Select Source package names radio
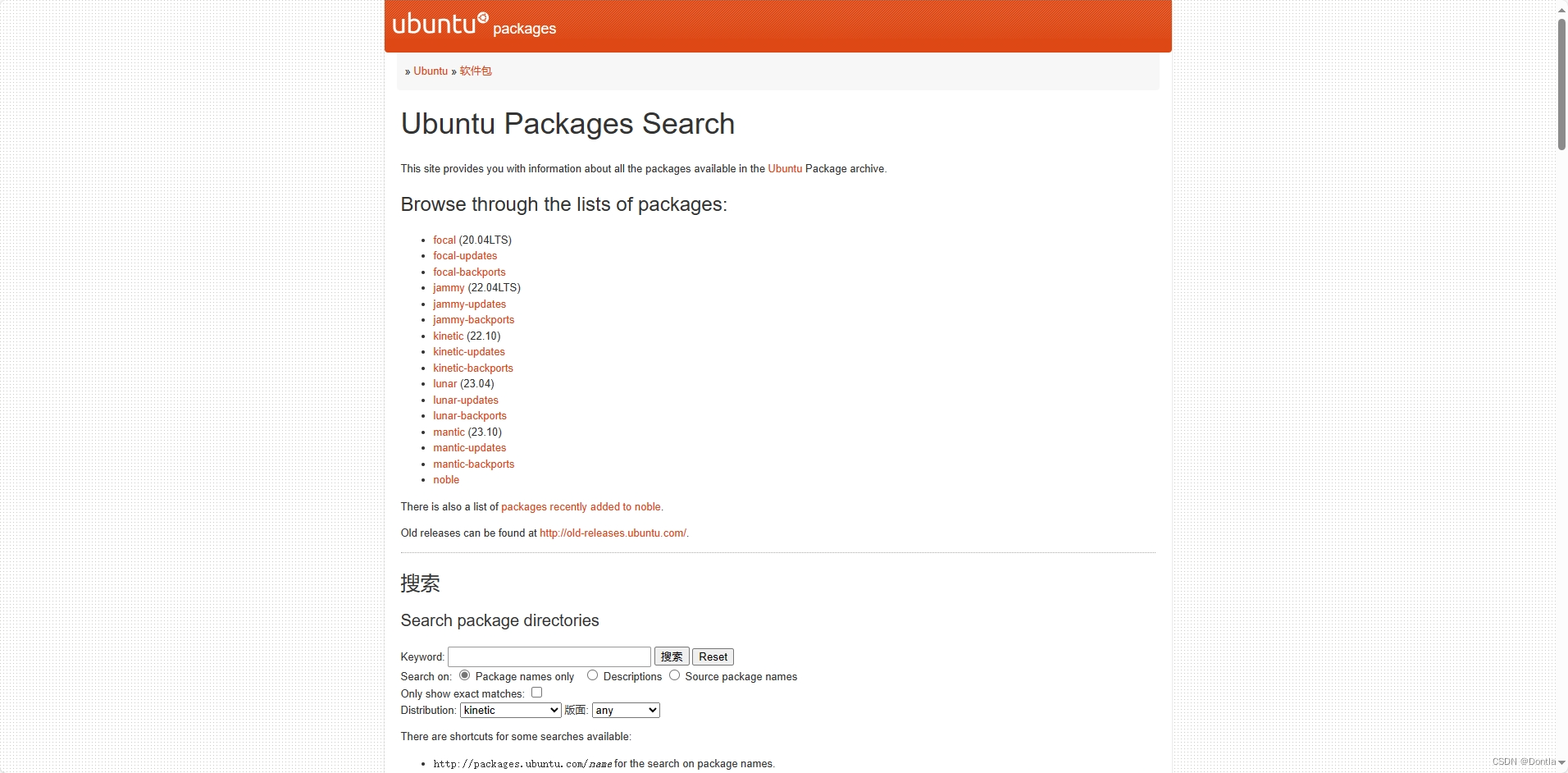Image resolution: width=1568 pixels, height=773 pixels. tap(674, 675)
